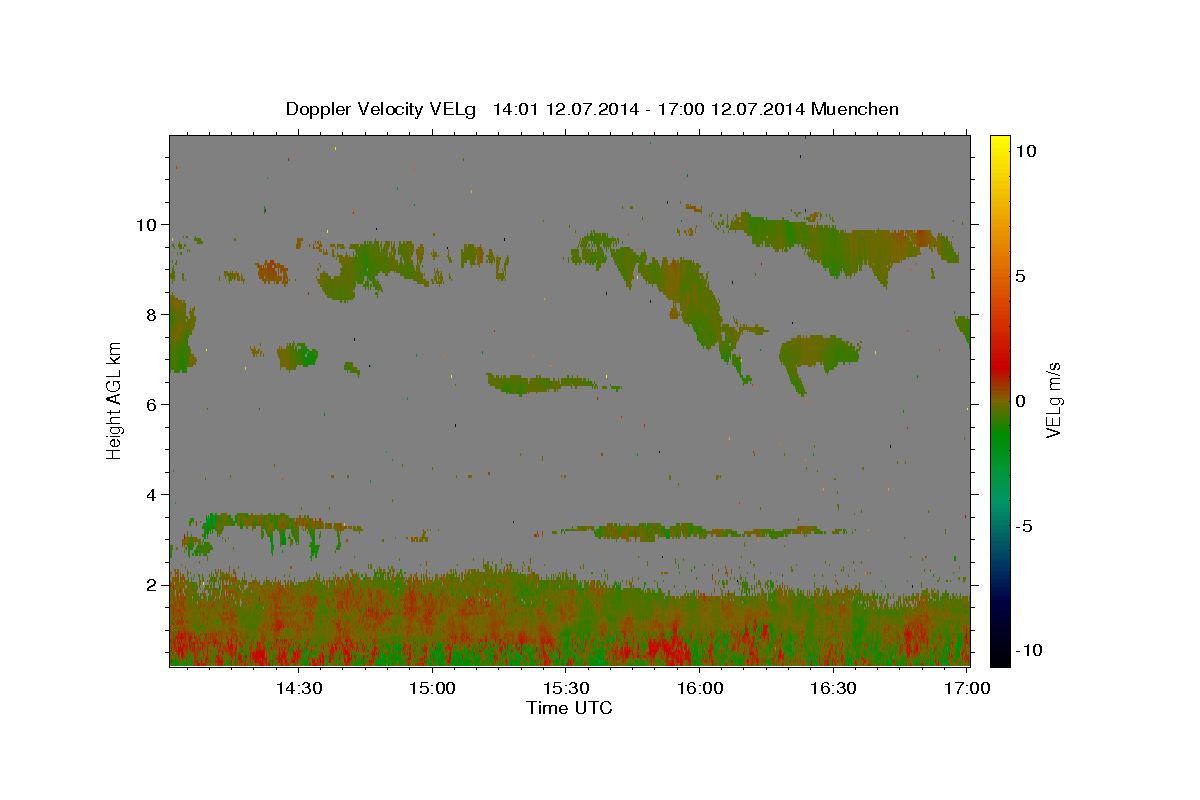This screenshot has width=1200, height=800.
Task: Click the "Height AGL km" axis label
Action: [115, 400]
